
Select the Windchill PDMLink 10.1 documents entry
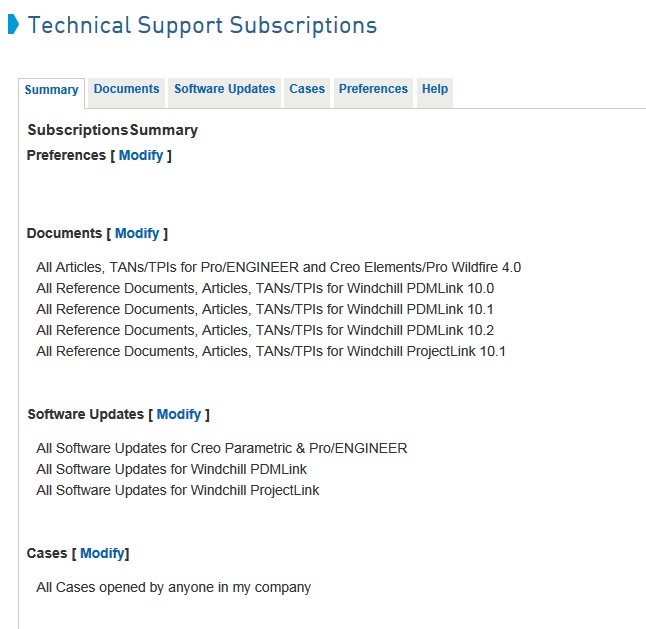point(265,309)
